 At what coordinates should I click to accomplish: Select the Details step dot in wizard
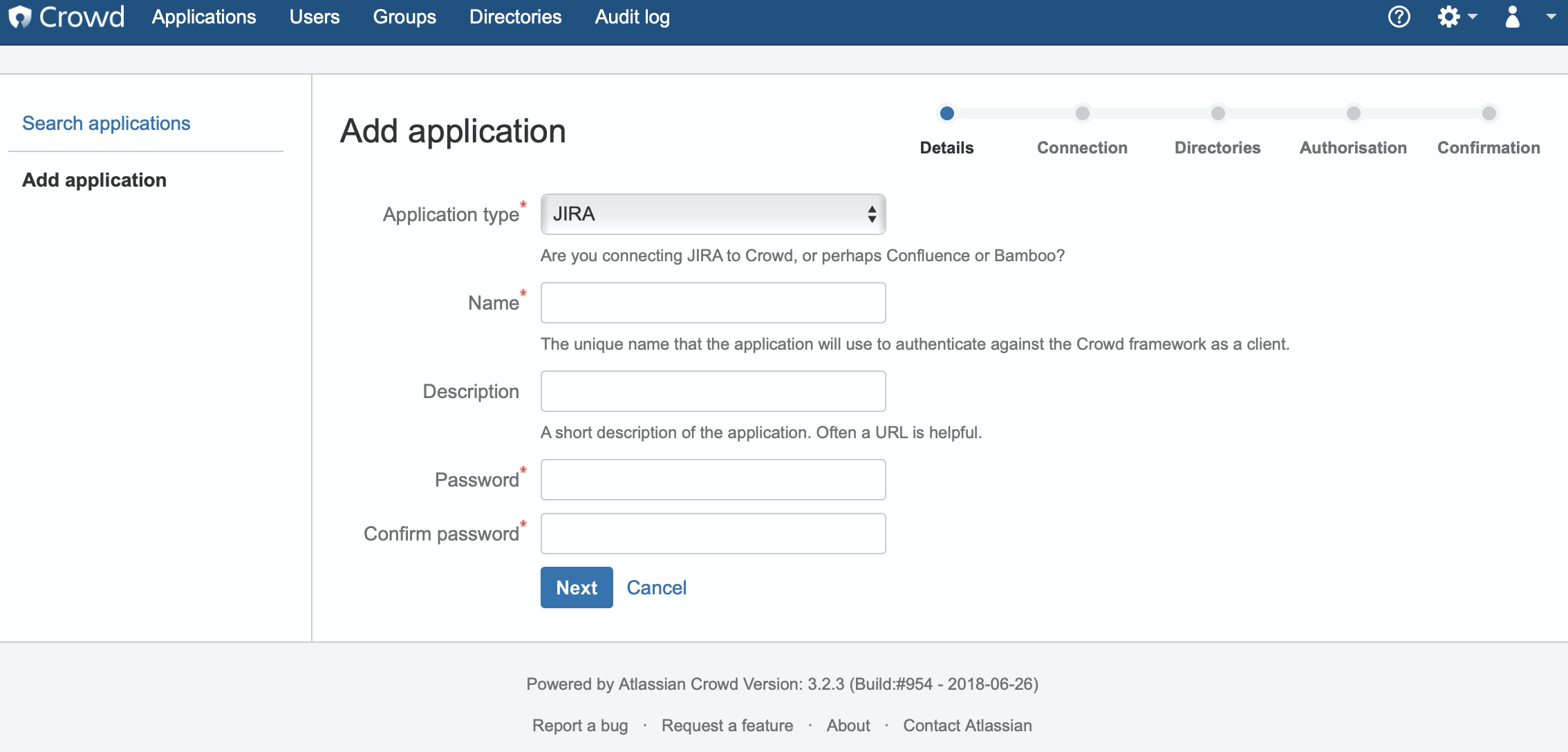point(947,113)
